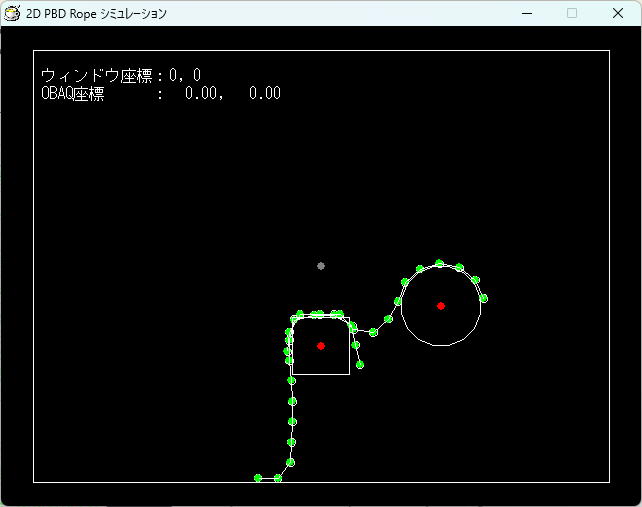Click the red center point inside the circle
Image resolution: width=642 pixels, height=507 pixels.
(441, 306)
